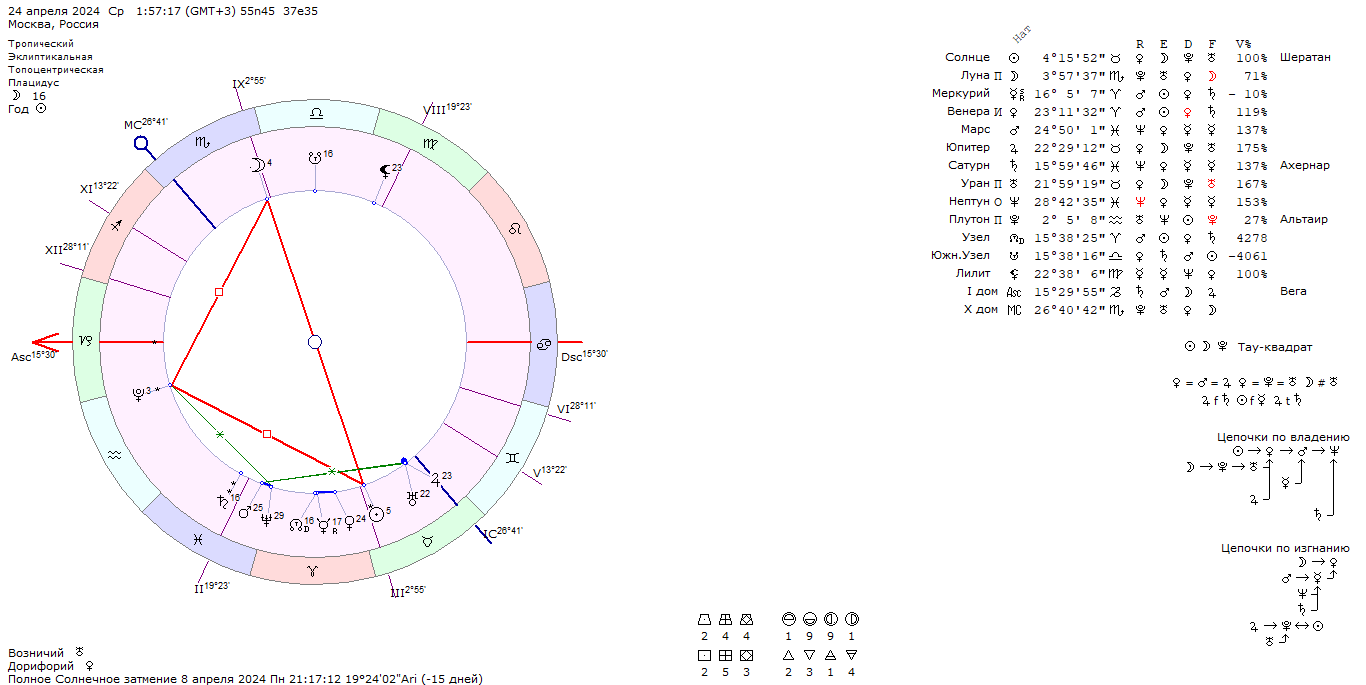The width and height of the screenshot is (1366, 685).
Task: Click the Lilith glyph in the chart wheel
Action: click(x=384, y=171)
